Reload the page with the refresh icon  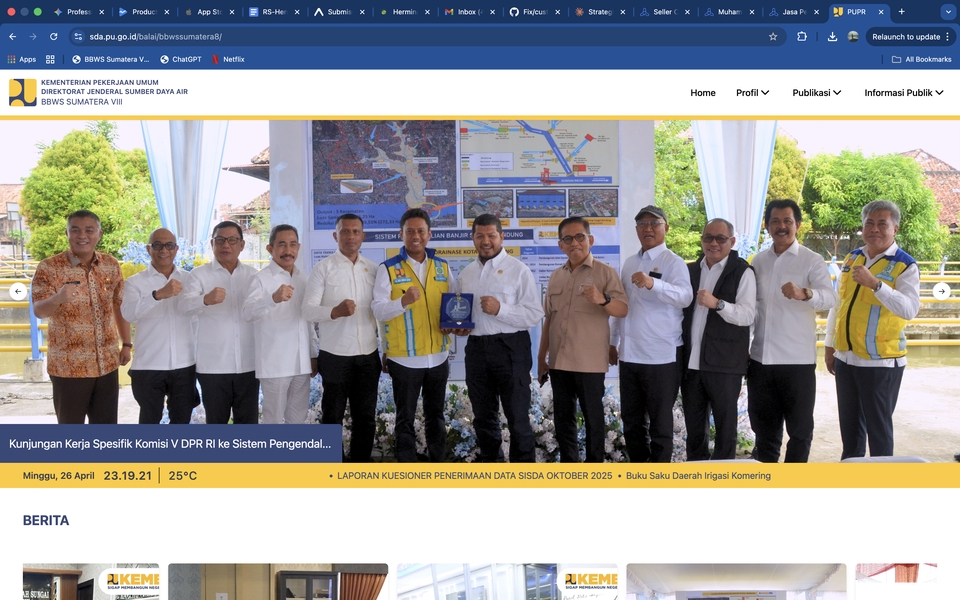click(x=54, y=37)
